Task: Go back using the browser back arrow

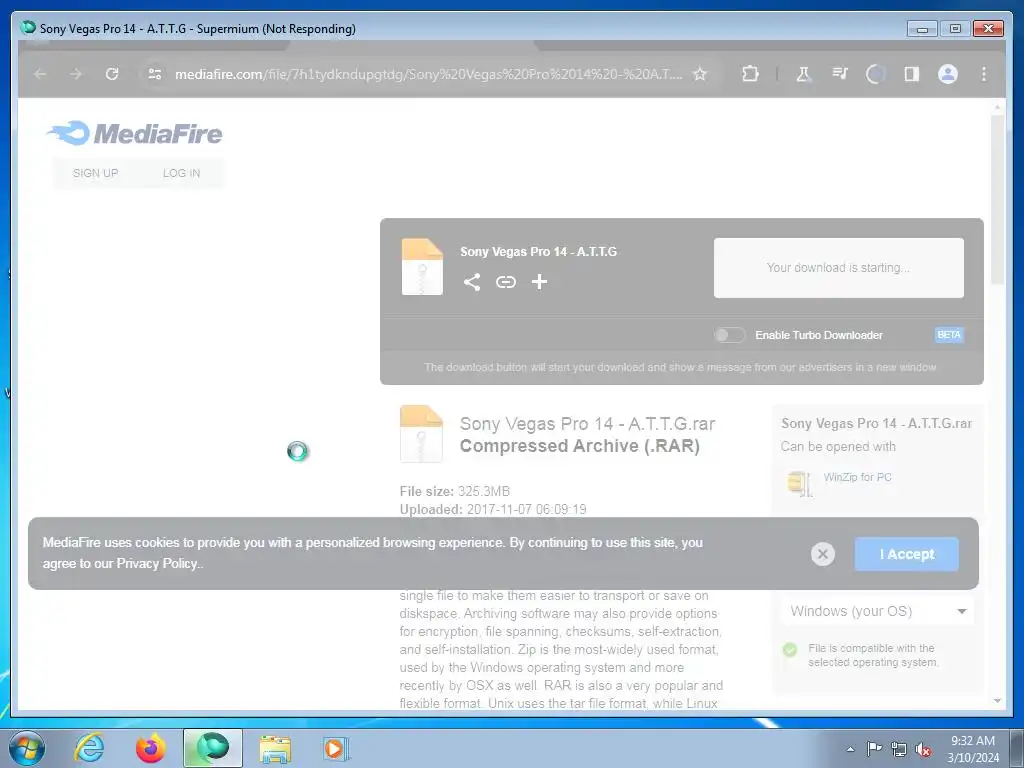Action: [x=40, y=74]
